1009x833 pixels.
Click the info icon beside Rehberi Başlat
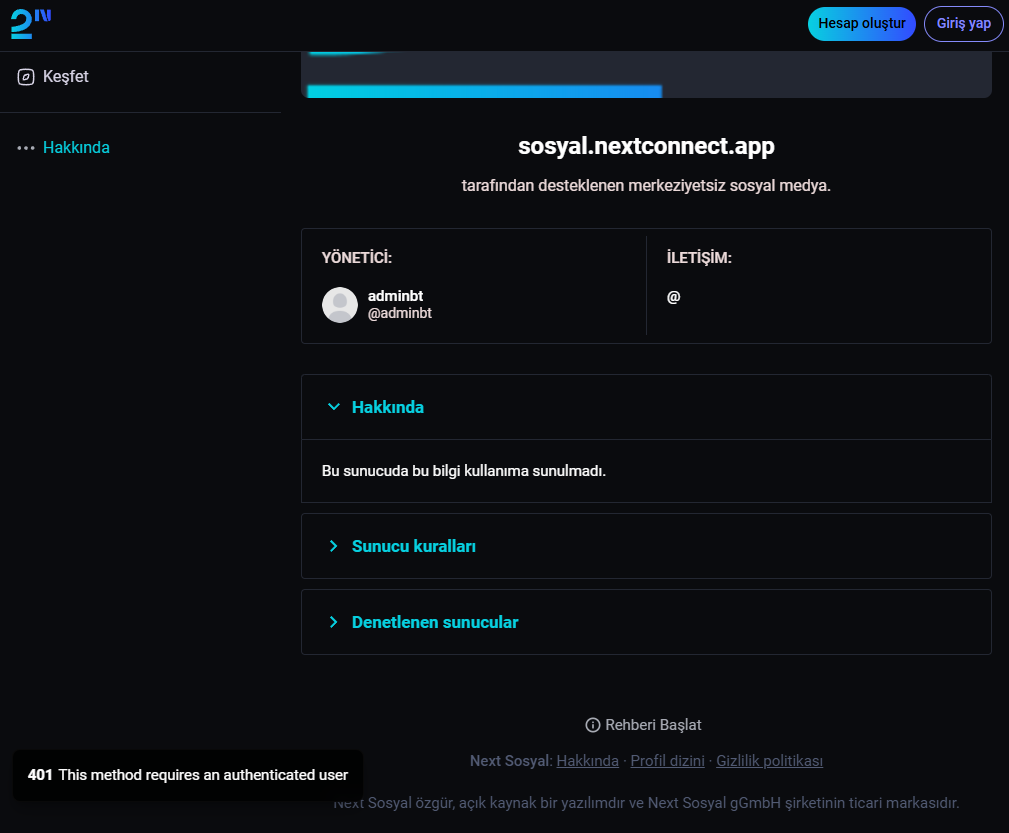pyautogui.click(x=593, y=725)
